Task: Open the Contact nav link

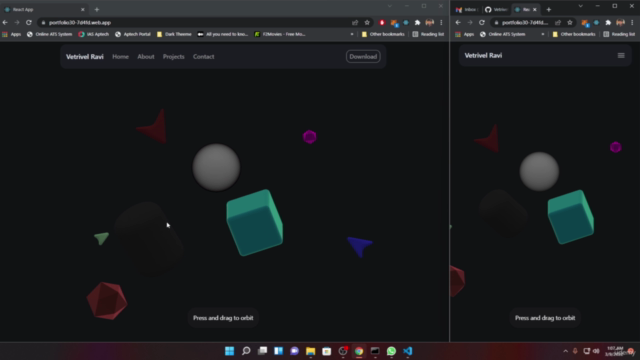Action: click(203, 57)
